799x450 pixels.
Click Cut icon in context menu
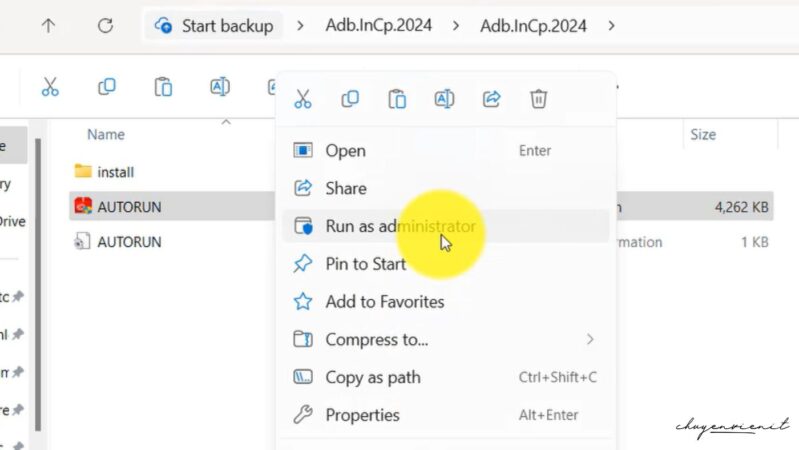tap(303, 99)
